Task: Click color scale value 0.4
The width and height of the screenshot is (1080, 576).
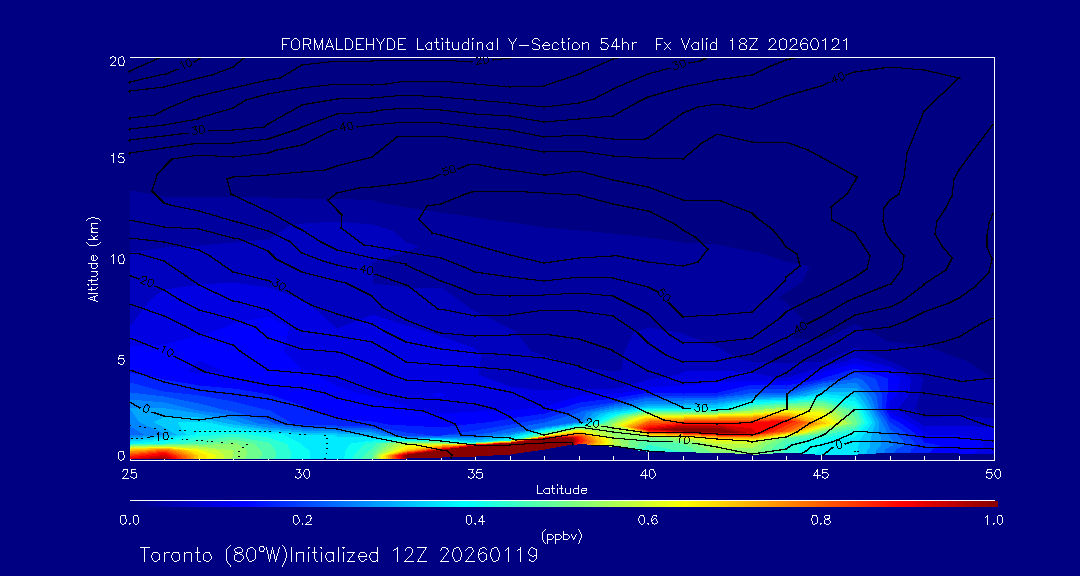Action: (475, 520)
